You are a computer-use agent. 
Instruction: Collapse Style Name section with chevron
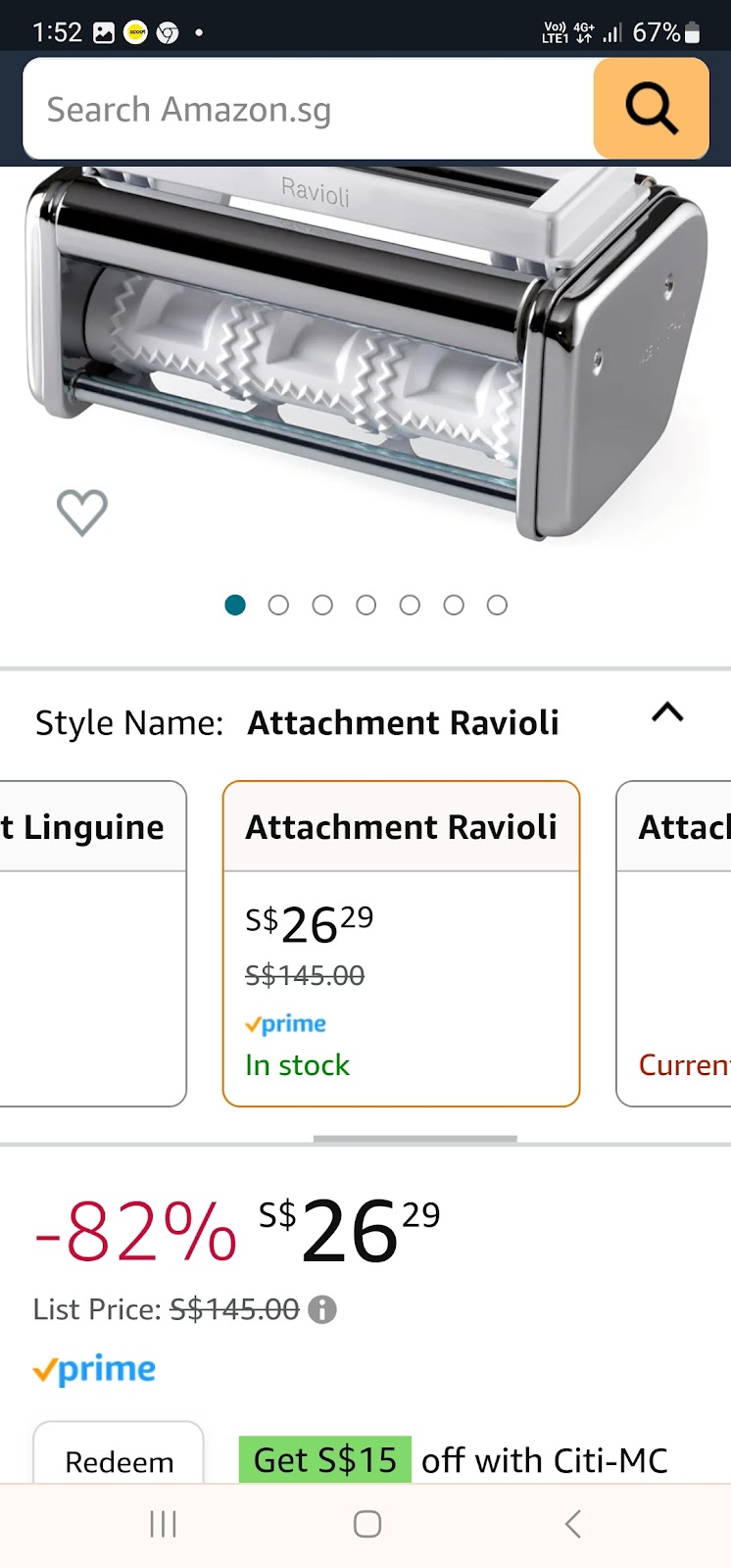coord(667,712)
